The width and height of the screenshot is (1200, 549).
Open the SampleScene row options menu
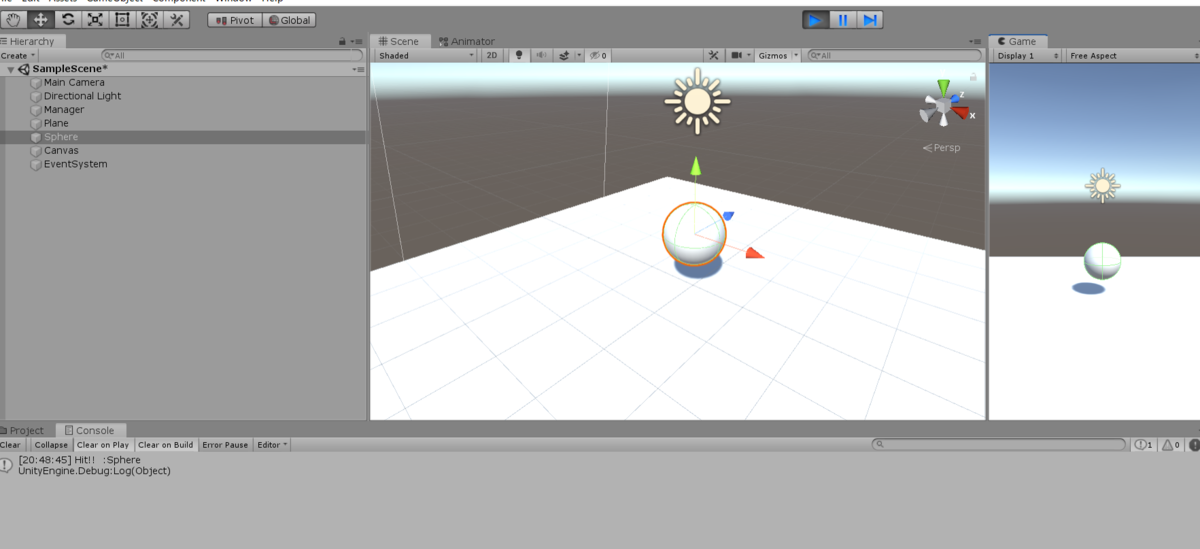coord(358,70)
